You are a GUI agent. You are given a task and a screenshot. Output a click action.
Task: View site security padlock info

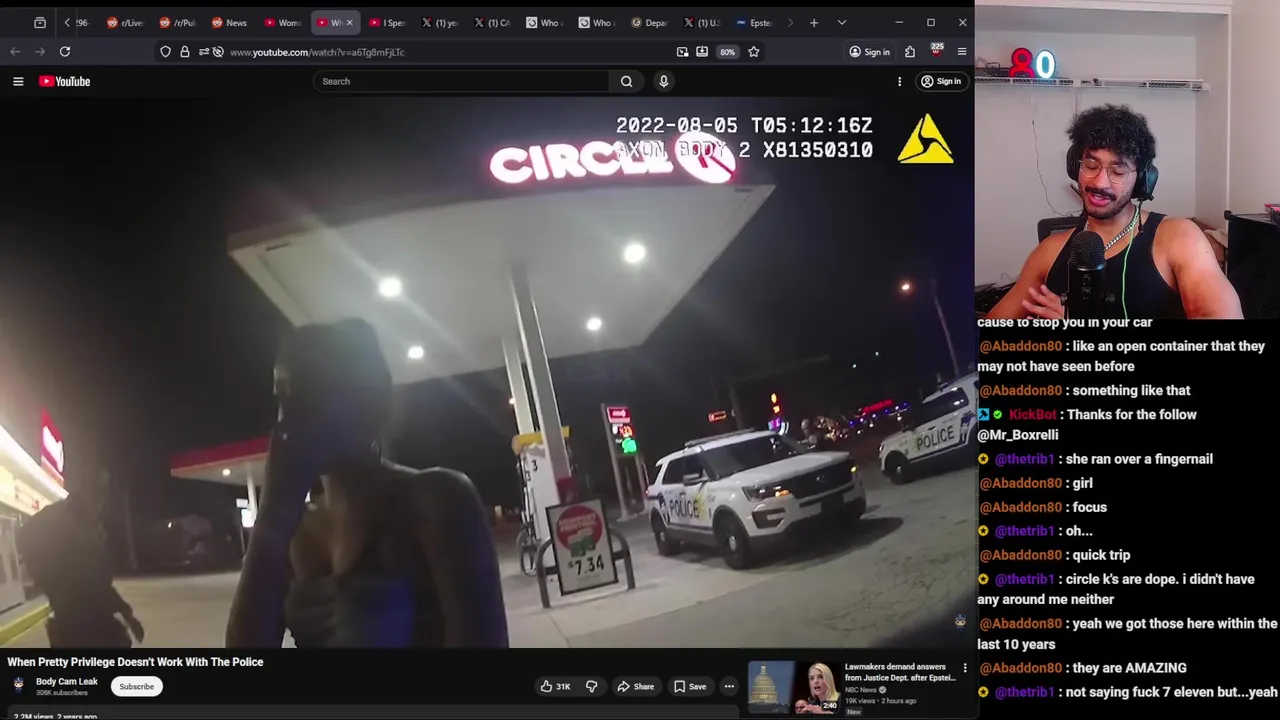click(x=185, y=52)
